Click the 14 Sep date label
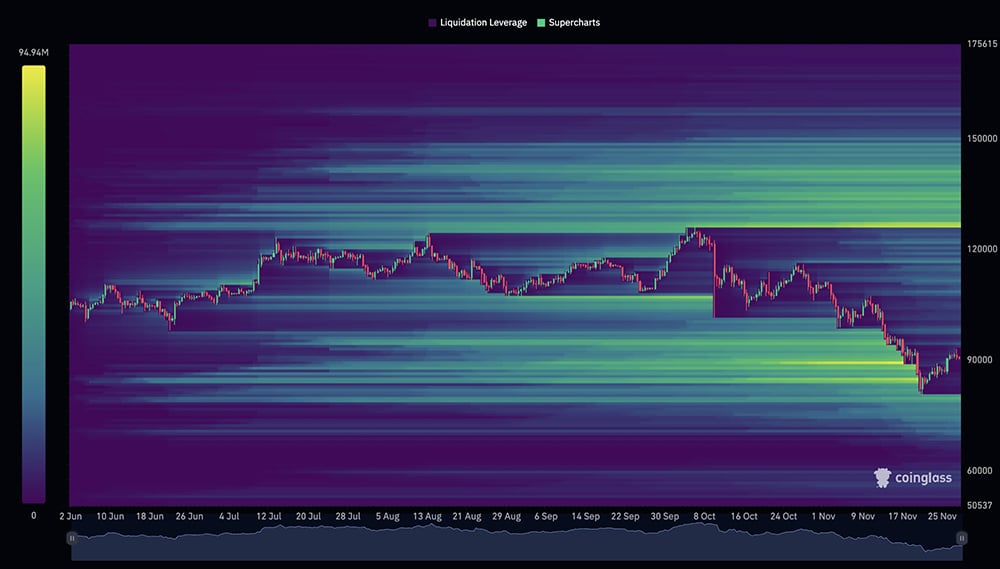Screen dimensions: 1000x569 coord(585,517)
